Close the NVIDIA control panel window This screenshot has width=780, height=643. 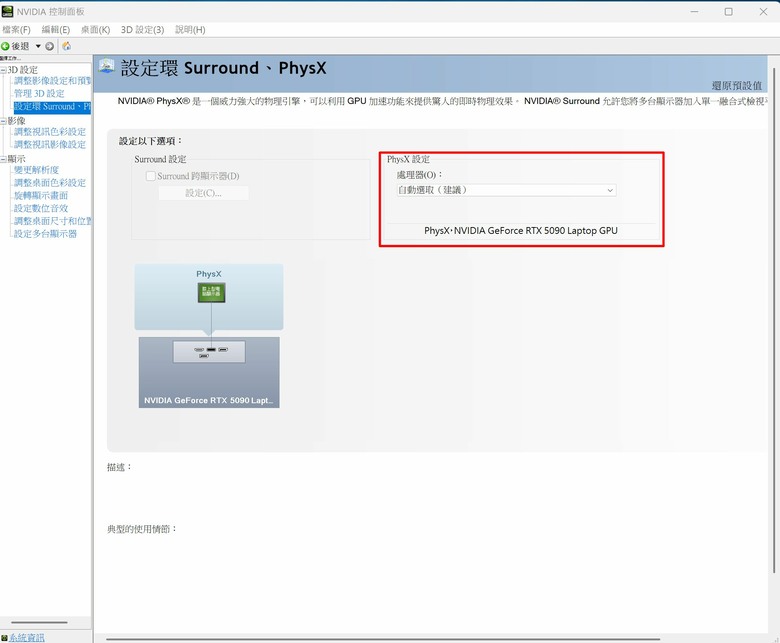[x=763, y=11]
